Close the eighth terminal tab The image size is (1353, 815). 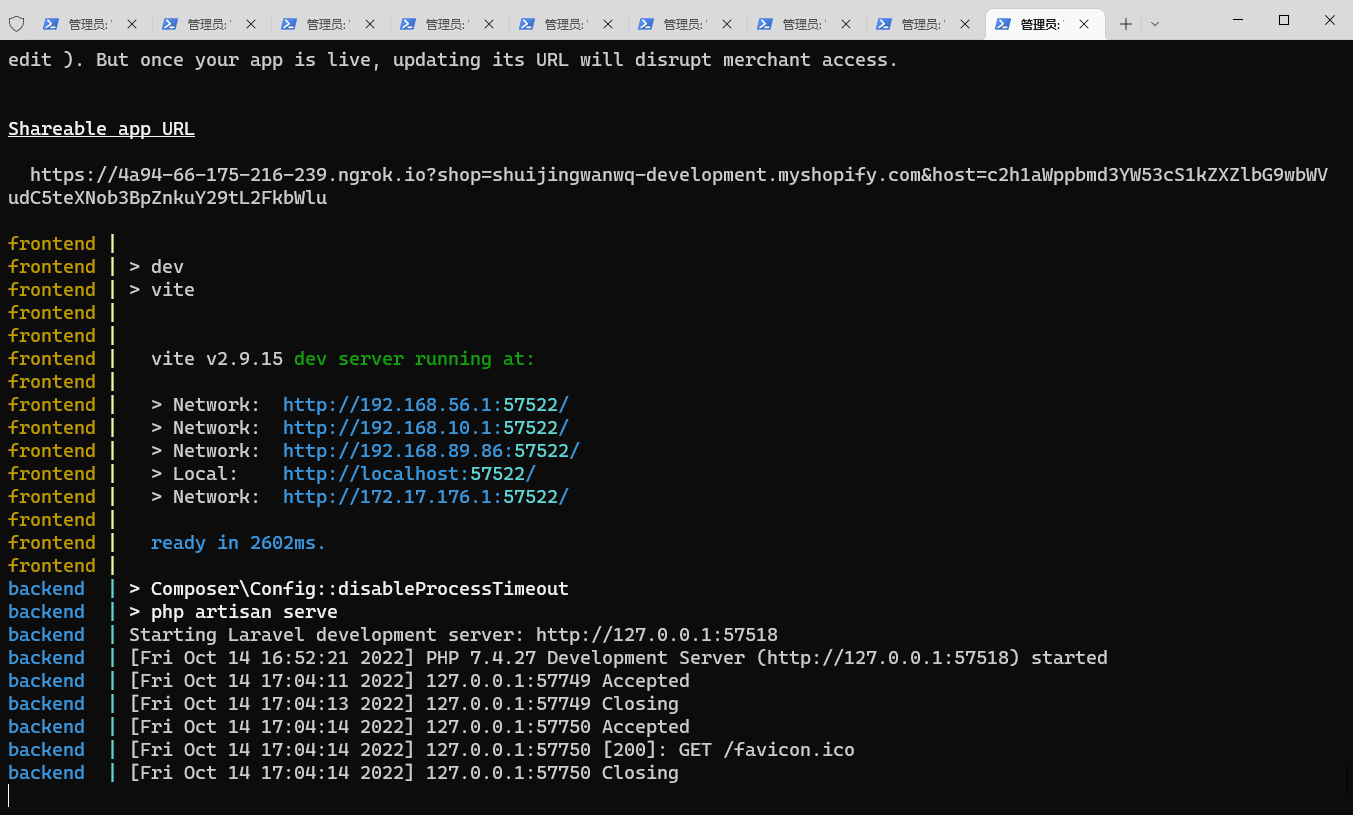(x=965, y=24)
